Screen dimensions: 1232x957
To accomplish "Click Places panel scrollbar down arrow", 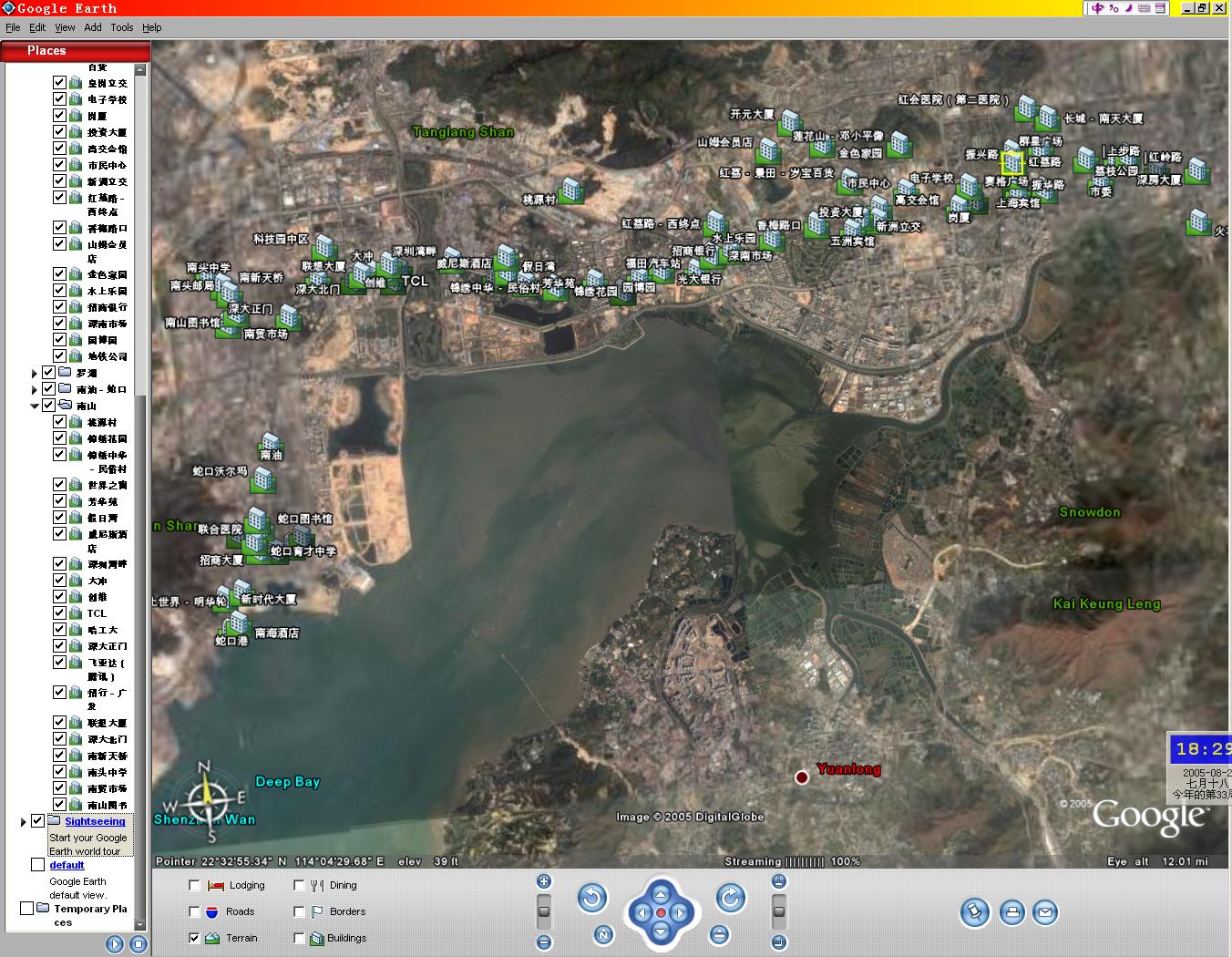I will coord(141,924).
